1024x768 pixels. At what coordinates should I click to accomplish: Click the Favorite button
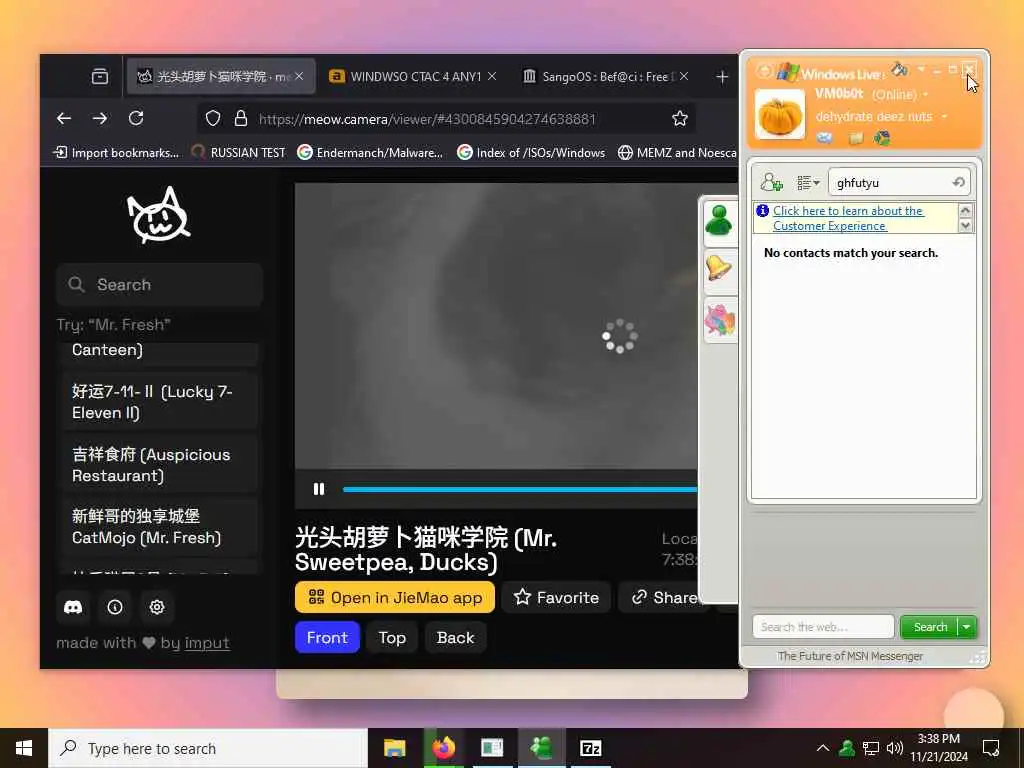tap(556, 598)
